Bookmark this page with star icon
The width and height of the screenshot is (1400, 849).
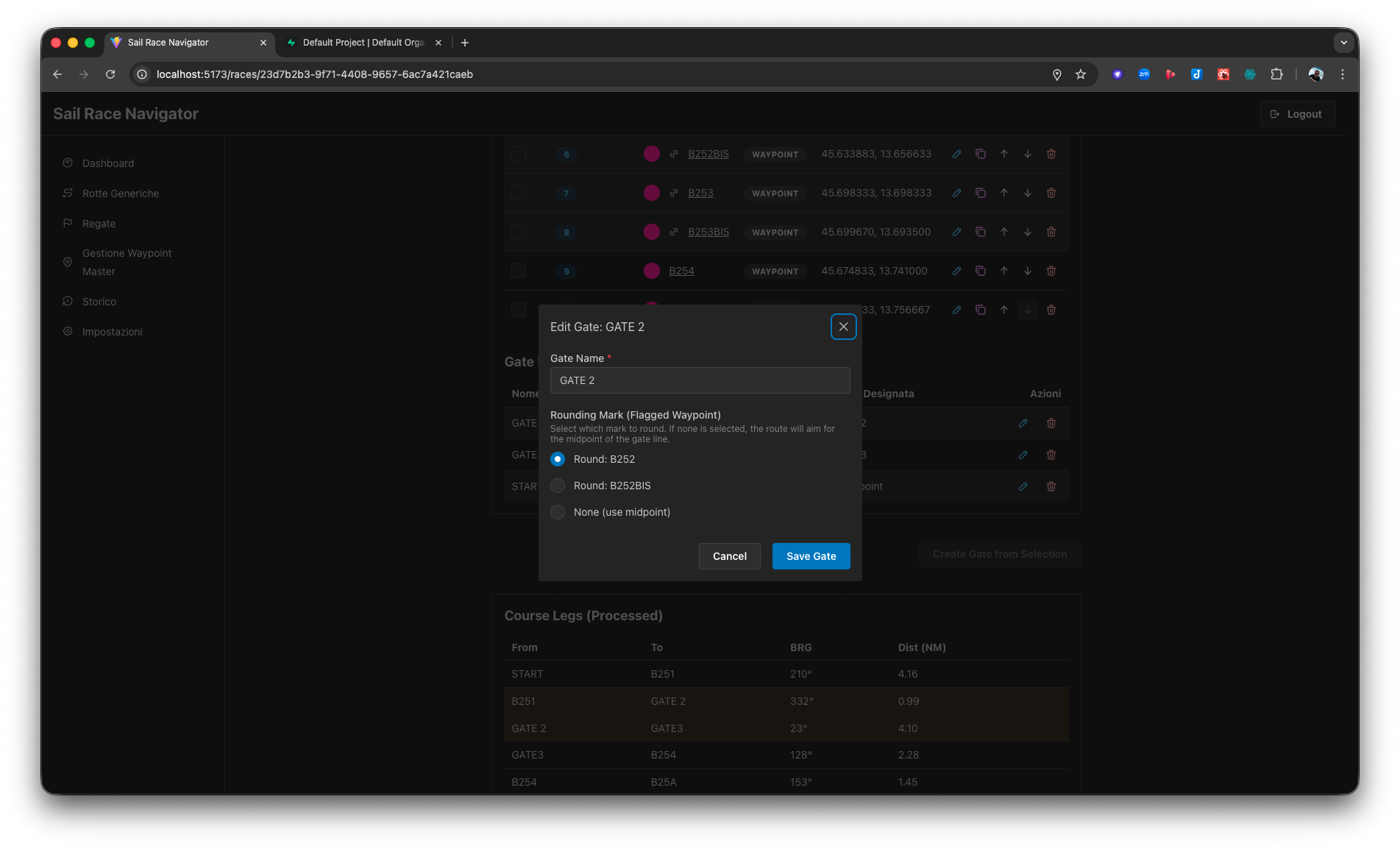(x=1080, y=74)
